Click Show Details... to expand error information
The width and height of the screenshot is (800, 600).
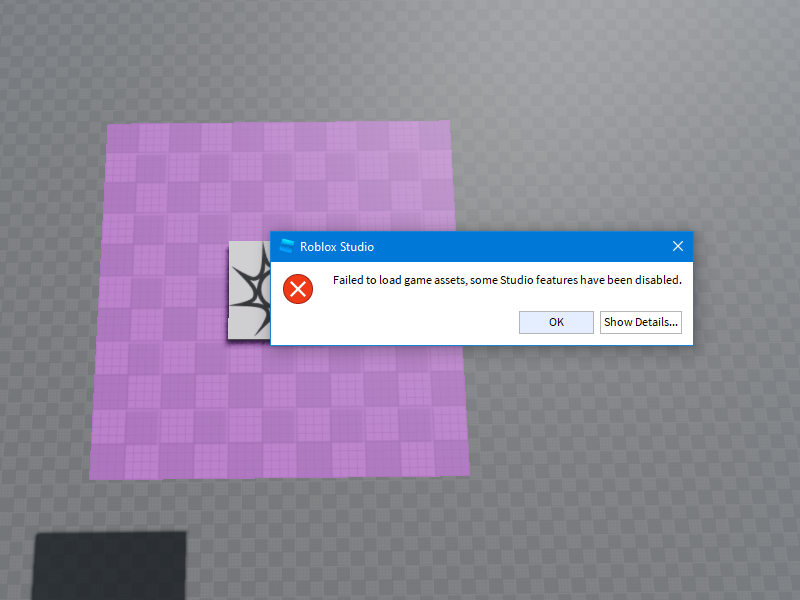pyautogui.click(x=641, y=322)
